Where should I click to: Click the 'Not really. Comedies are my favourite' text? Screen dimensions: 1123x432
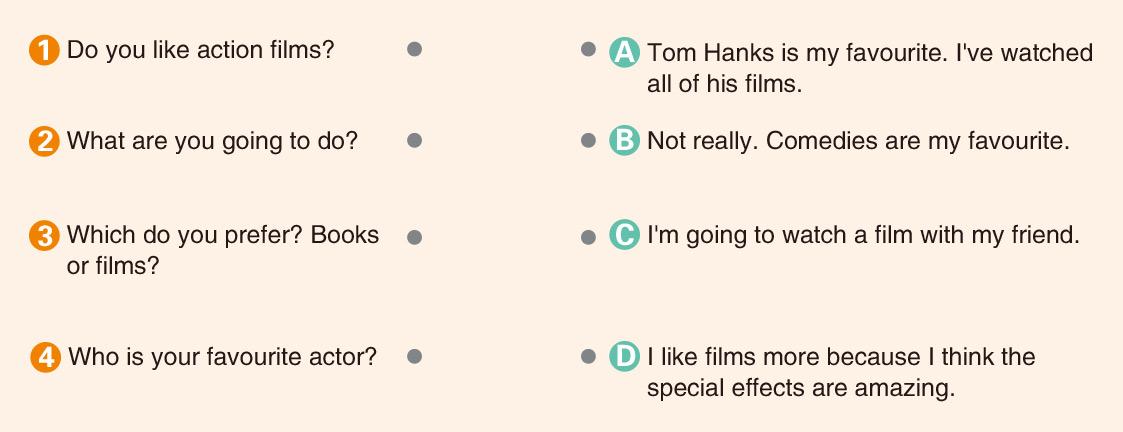click(x=858, y=141)
